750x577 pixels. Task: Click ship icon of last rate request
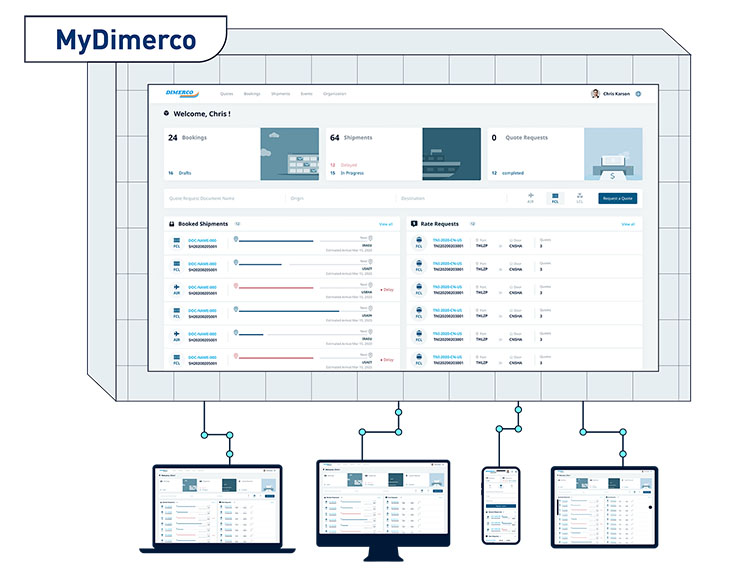pos(419,359)
